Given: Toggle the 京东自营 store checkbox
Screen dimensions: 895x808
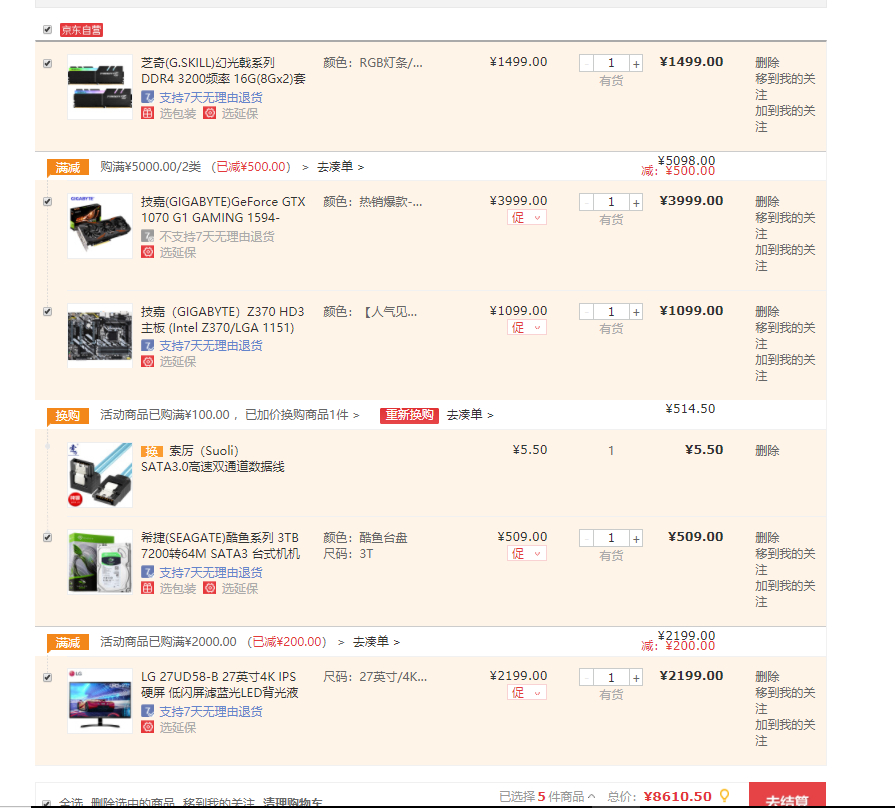Looking at the screenshot, I should [x=47, y=29].
